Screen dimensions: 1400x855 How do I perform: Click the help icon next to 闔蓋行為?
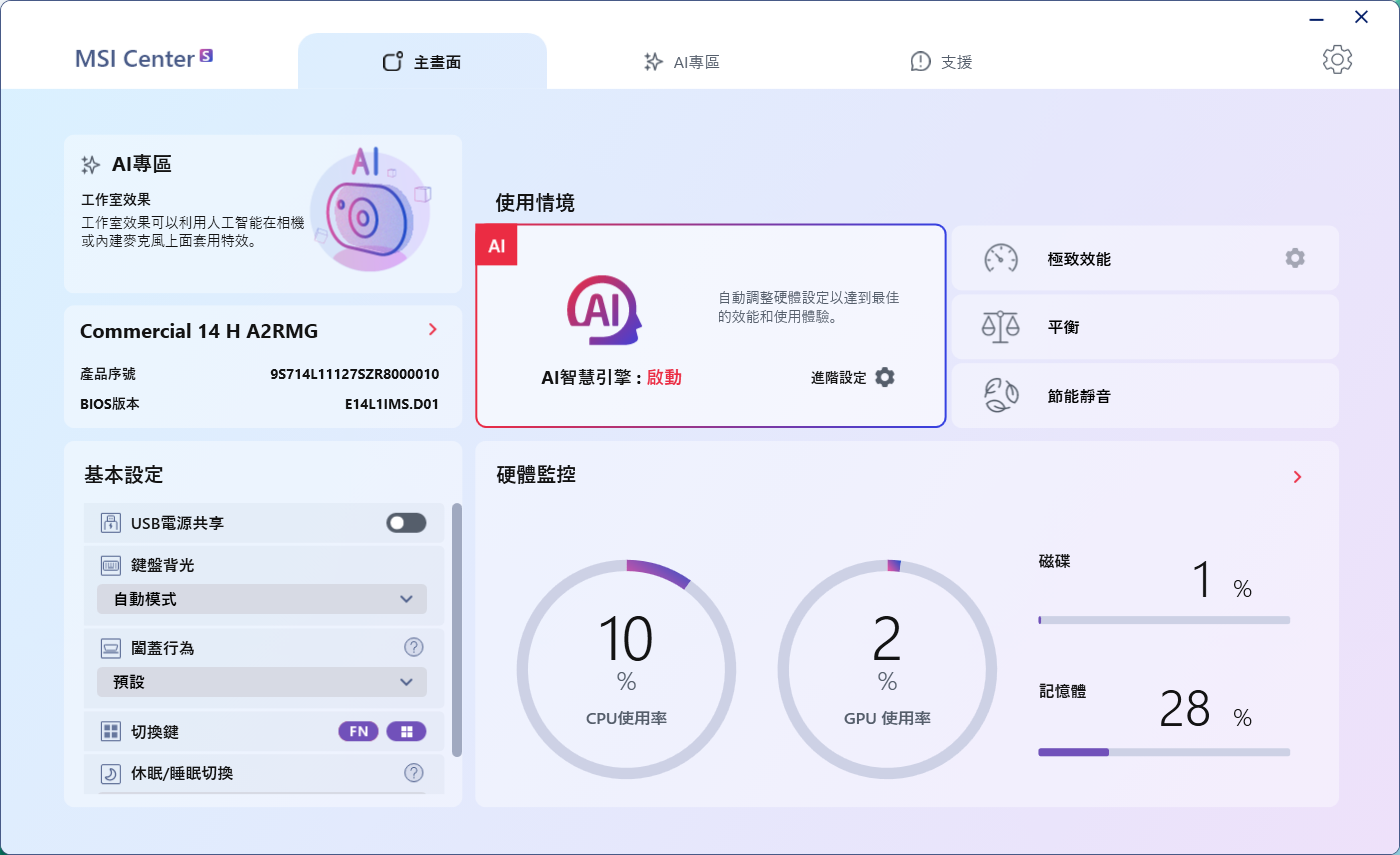tap(413, 647)
